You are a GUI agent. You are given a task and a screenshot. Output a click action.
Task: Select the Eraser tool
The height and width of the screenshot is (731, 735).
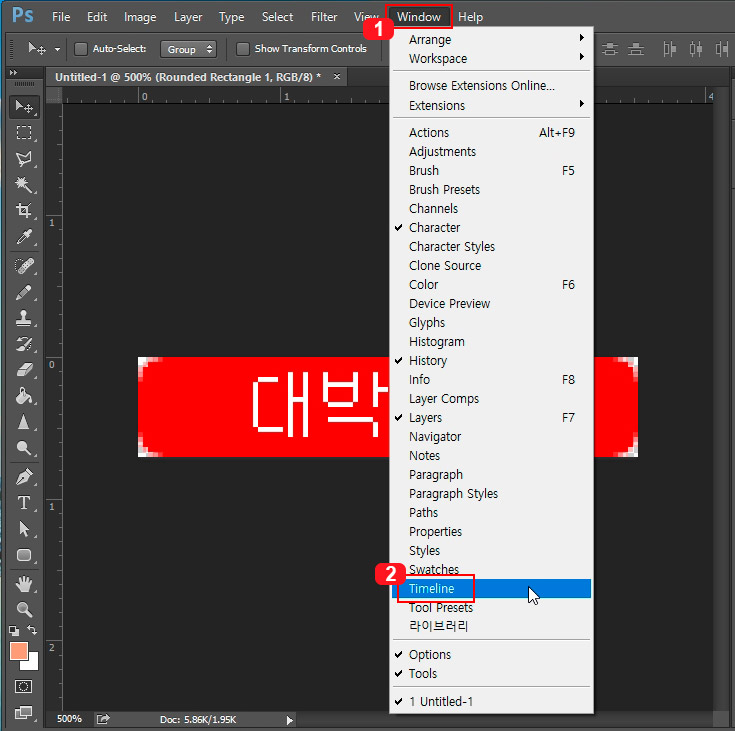click(x=24, y=370)
